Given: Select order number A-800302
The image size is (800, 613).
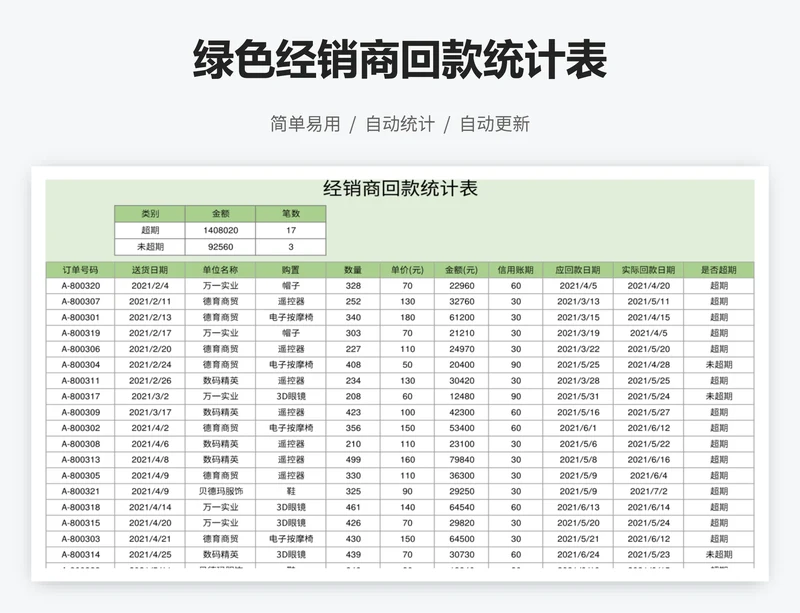Looking at the screenshot, I should 81,428.
